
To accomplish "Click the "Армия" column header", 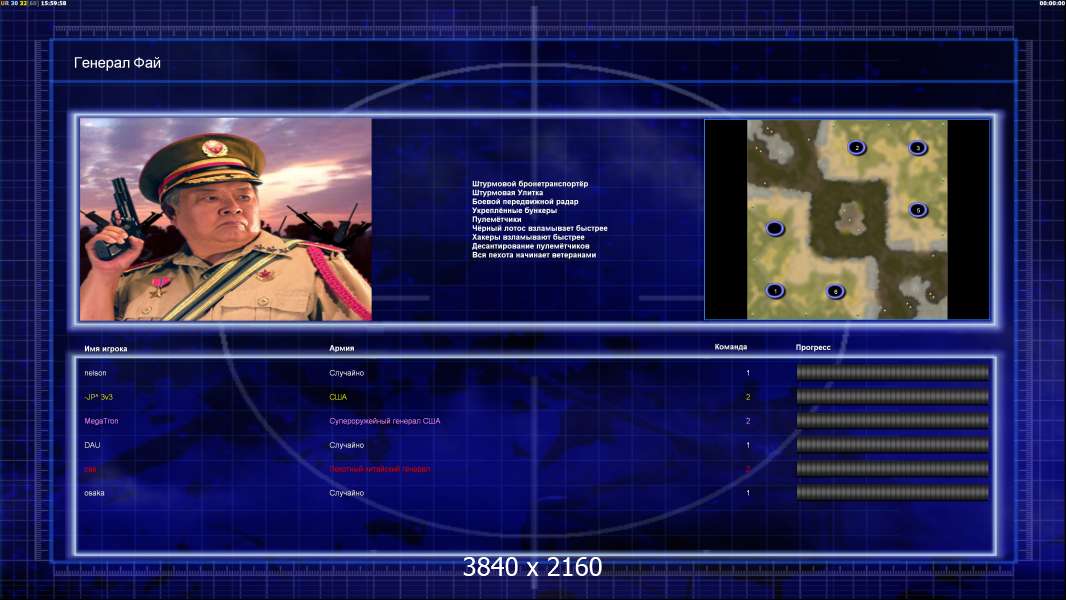I will click(x=341, y=348).
